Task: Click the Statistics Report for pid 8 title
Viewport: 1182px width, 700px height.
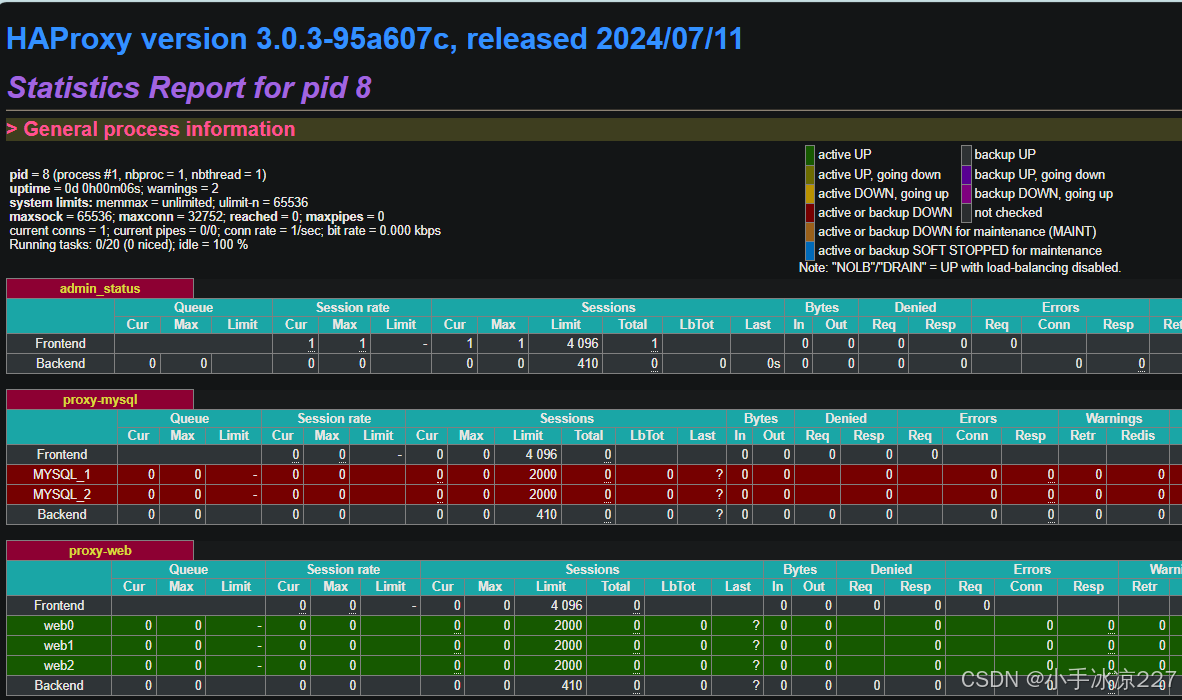Action: click(x=189, y=88)
